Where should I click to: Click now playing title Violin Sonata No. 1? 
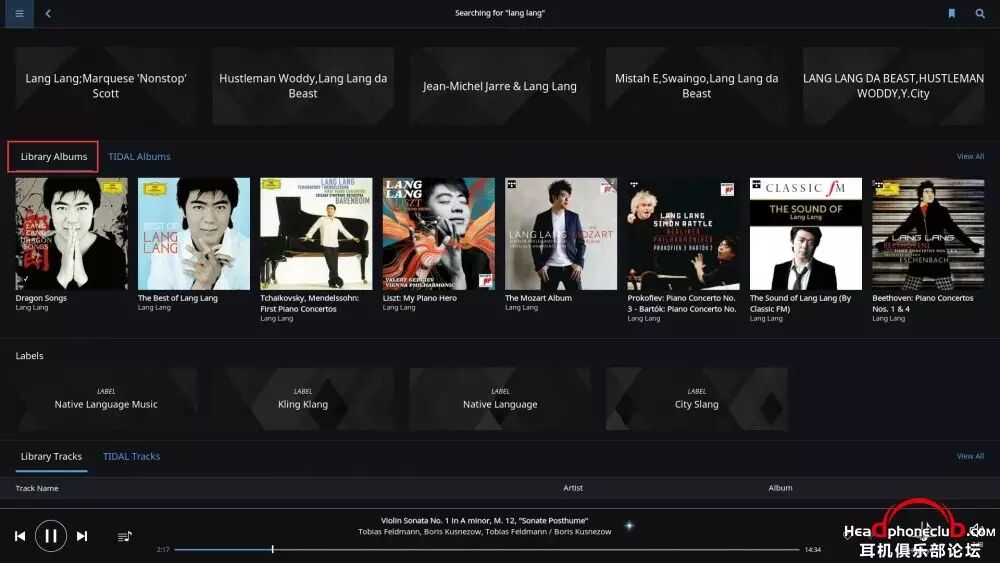(x=484, y=520)
